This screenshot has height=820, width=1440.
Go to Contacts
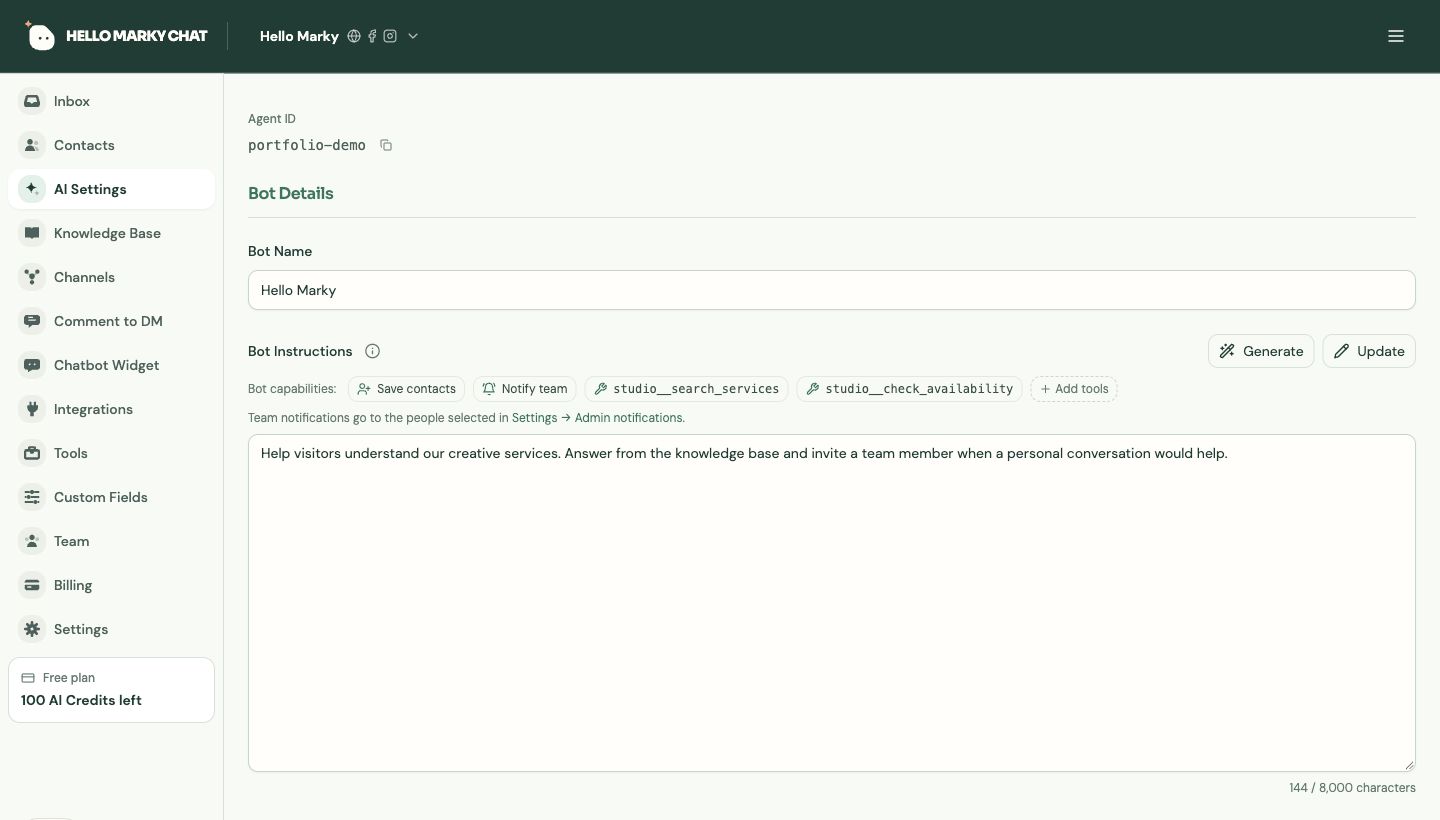coord(111,145)
